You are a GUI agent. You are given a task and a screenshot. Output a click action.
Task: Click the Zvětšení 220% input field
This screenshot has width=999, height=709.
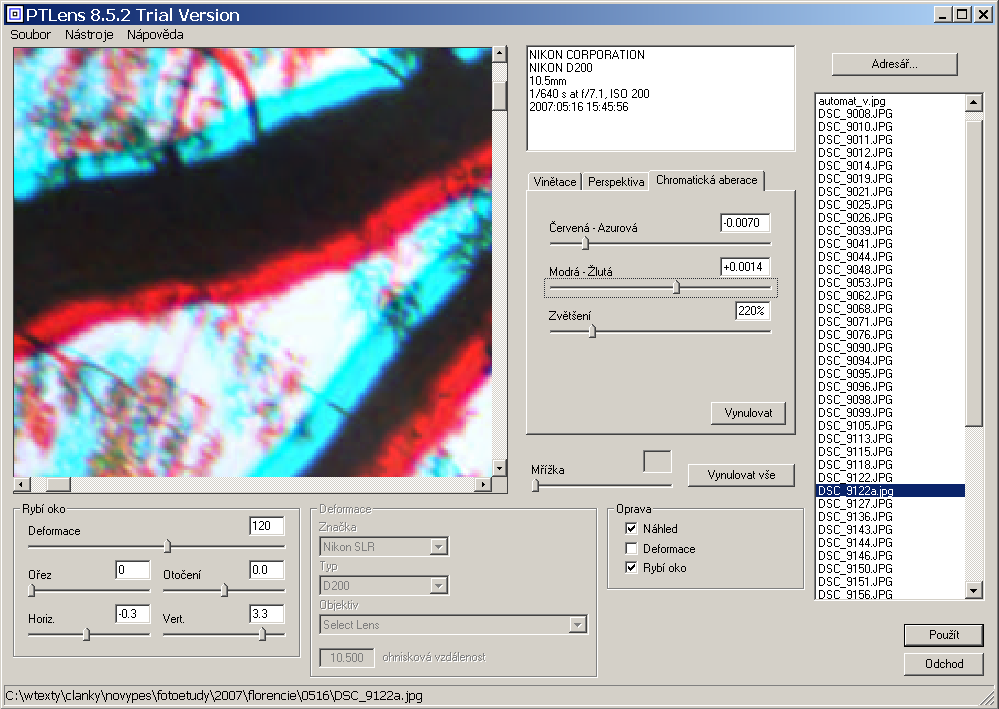pyautogui.click(x=753, y=311)
